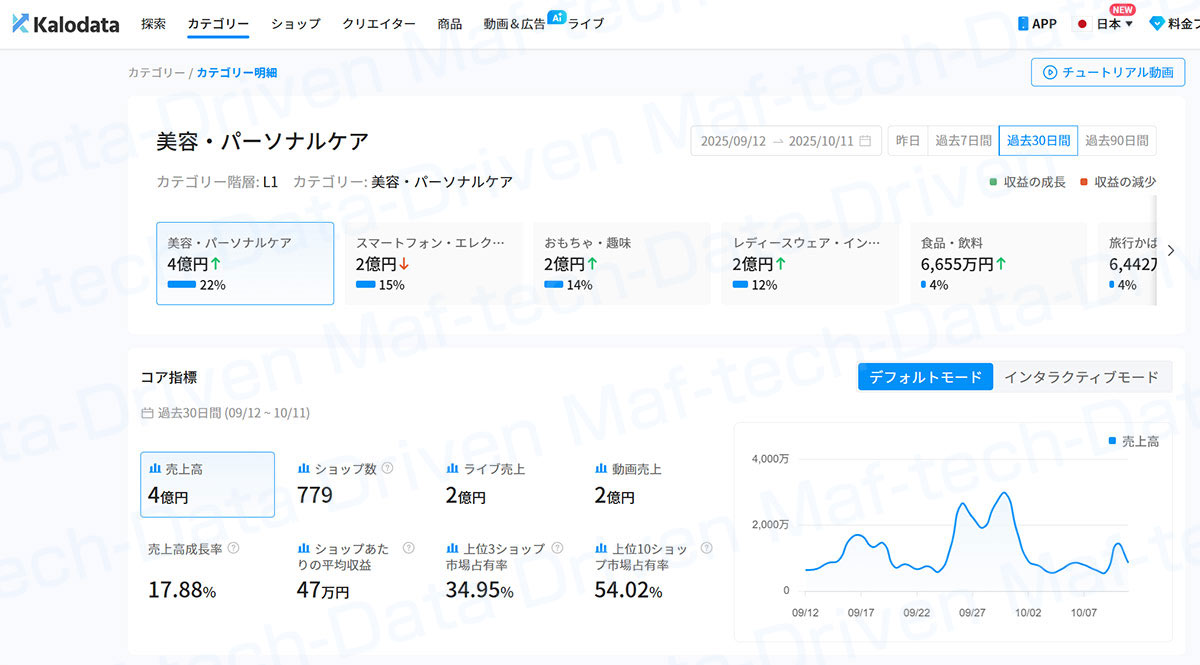1200x665 pixels.
Task: Select the 過去7日間 time range
Action: 963,141
